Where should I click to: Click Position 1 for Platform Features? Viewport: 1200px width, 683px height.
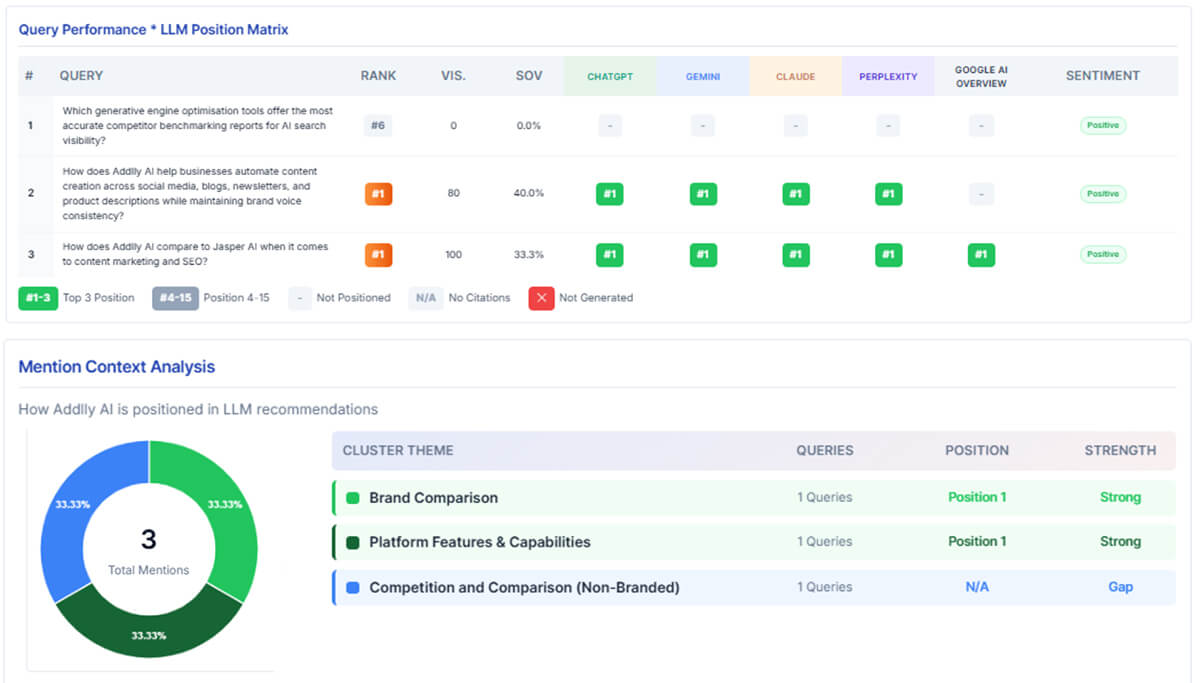tap(977, 541)
